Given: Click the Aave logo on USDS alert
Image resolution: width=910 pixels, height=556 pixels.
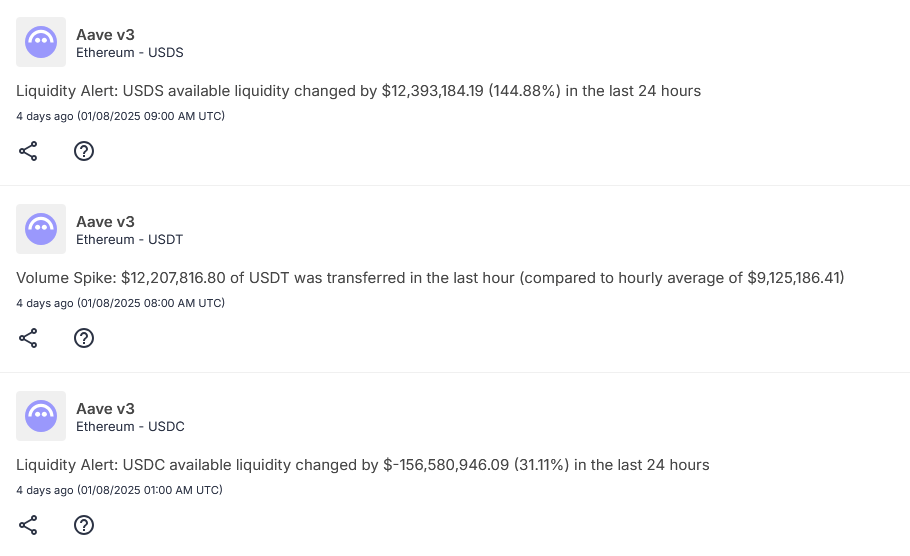Looking at the screenshot, I should point(41,42).
